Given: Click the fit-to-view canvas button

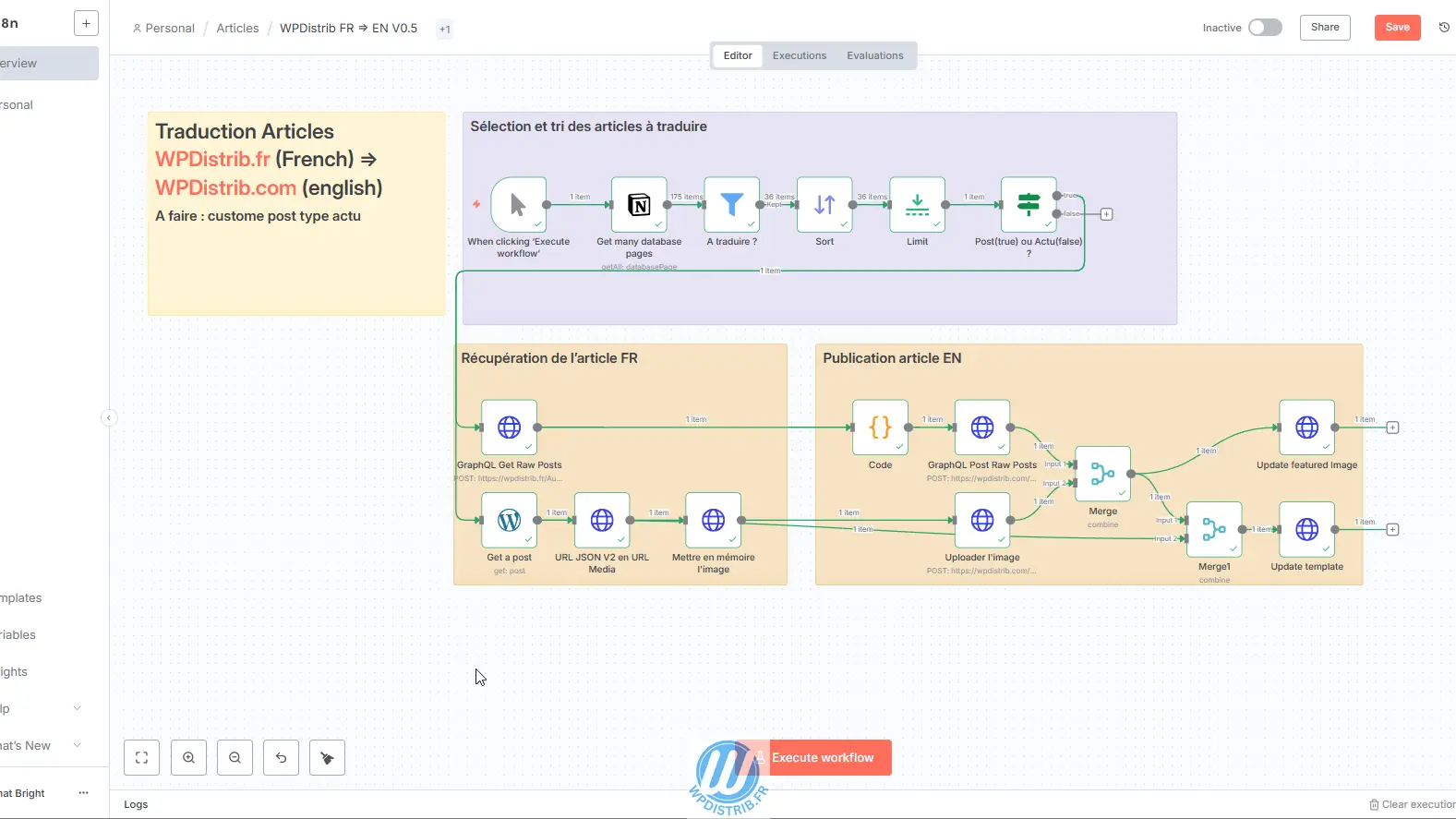Looking at the screenshot, I should click(141, 757).
